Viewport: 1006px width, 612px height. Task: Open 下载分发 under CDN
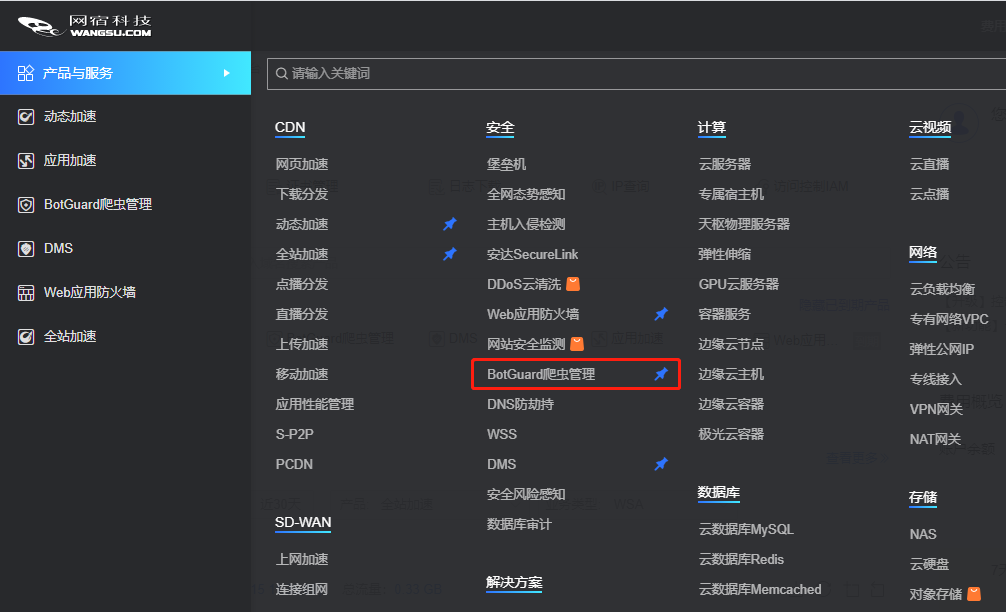302,194
